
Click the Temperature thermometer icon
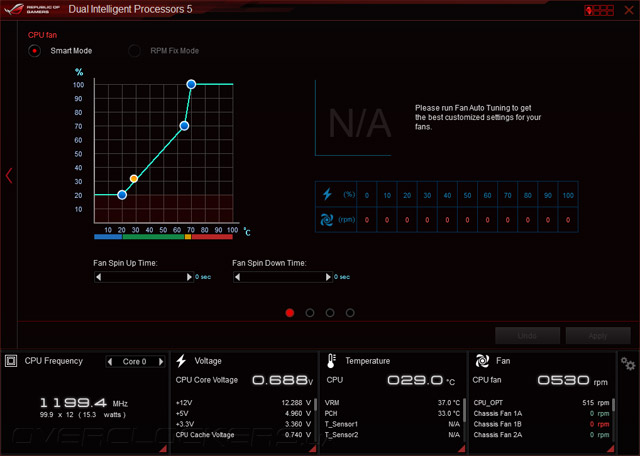pos(331,361)
